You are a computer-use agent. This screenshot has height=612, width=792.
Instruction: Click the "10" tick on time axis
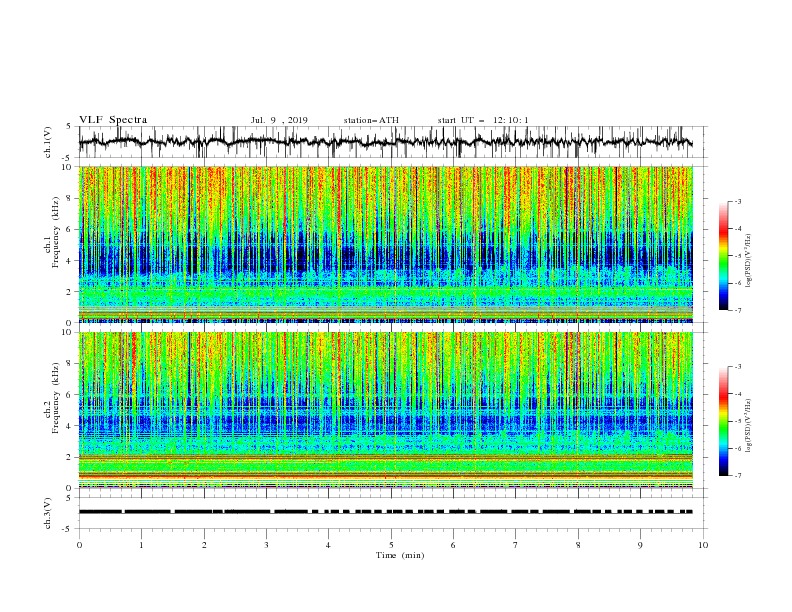click(703, 545)
